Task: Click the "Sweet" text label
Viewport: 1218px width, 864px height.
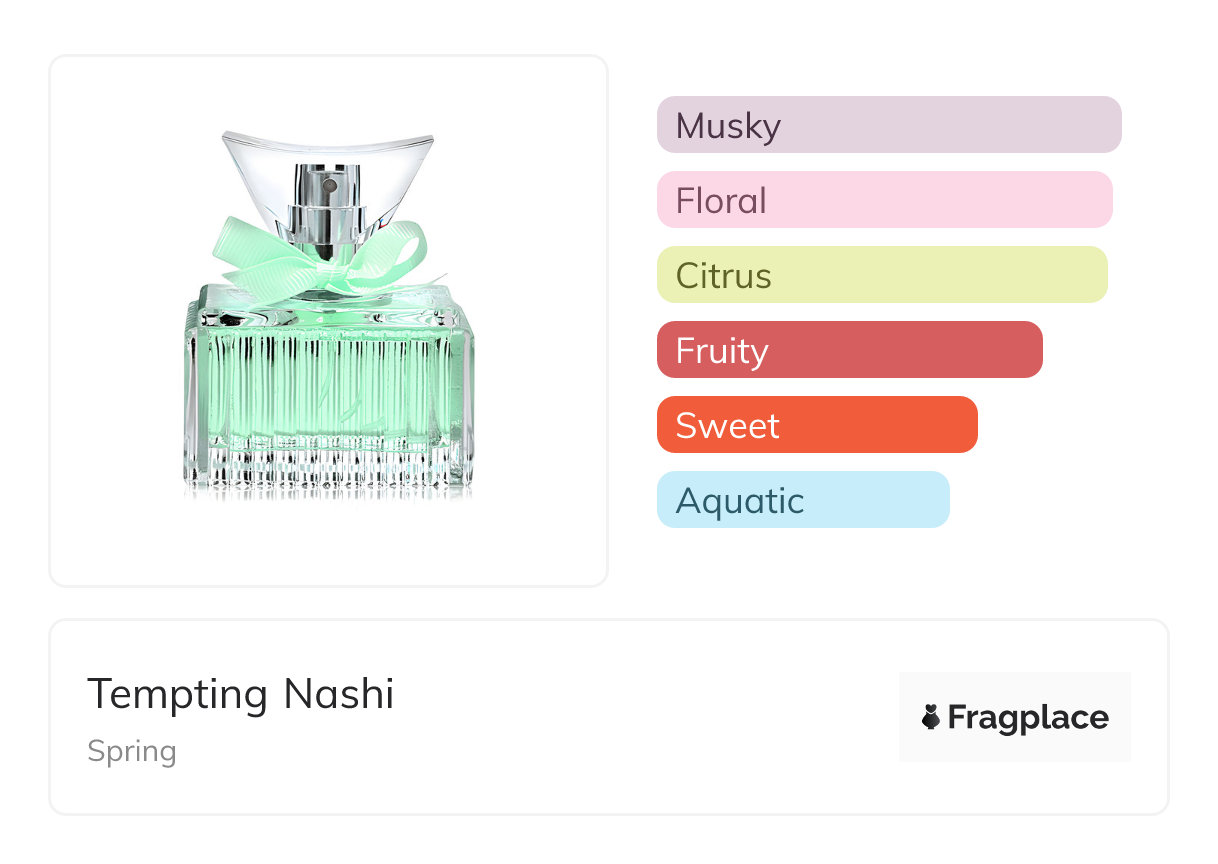Action: [727, 426]
